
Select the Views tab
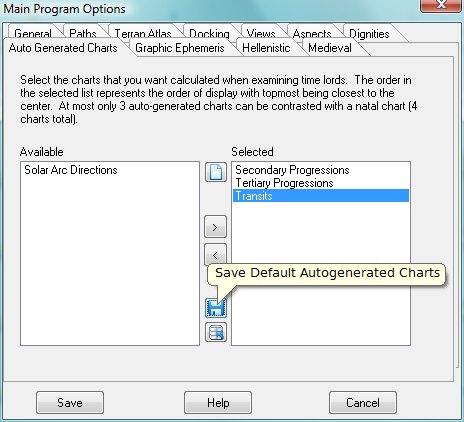(x=261, y=33)
